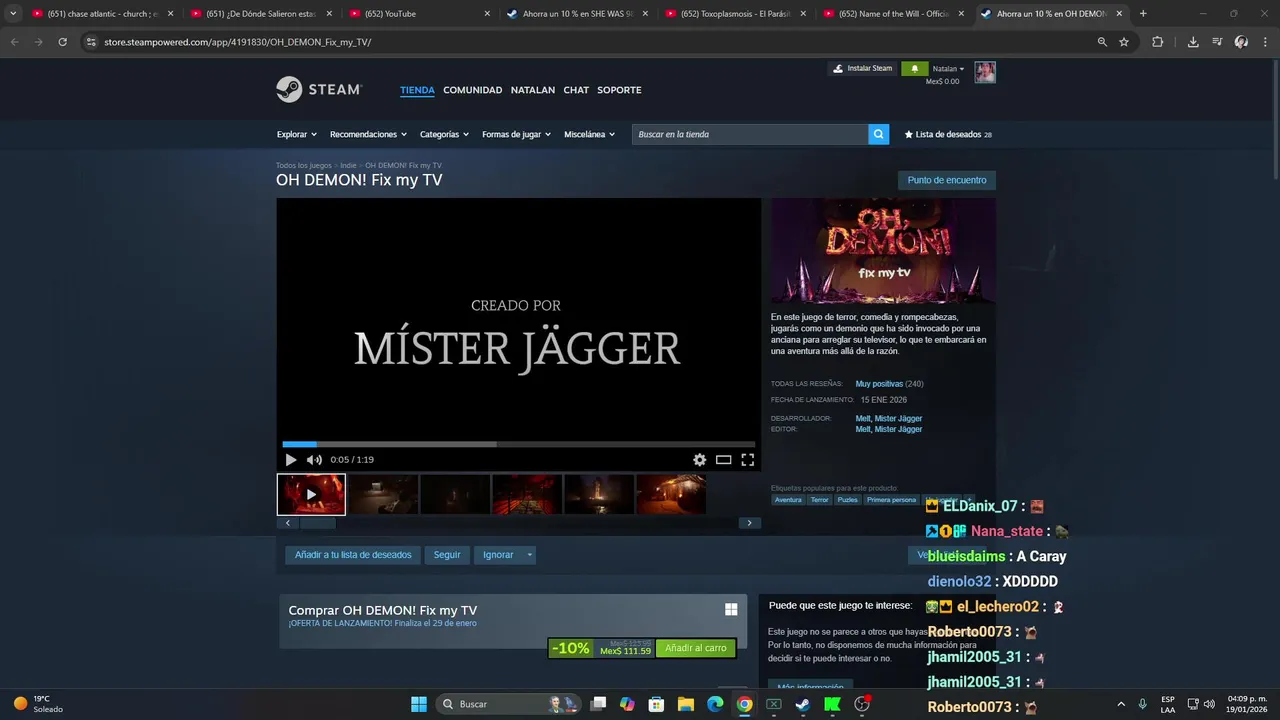
Task: Select the Terror tag
Action: (819, 500)
